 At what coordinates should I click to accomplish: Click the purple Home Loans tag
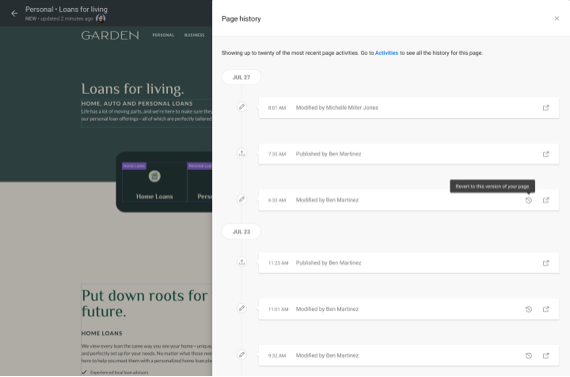[134, 166]
